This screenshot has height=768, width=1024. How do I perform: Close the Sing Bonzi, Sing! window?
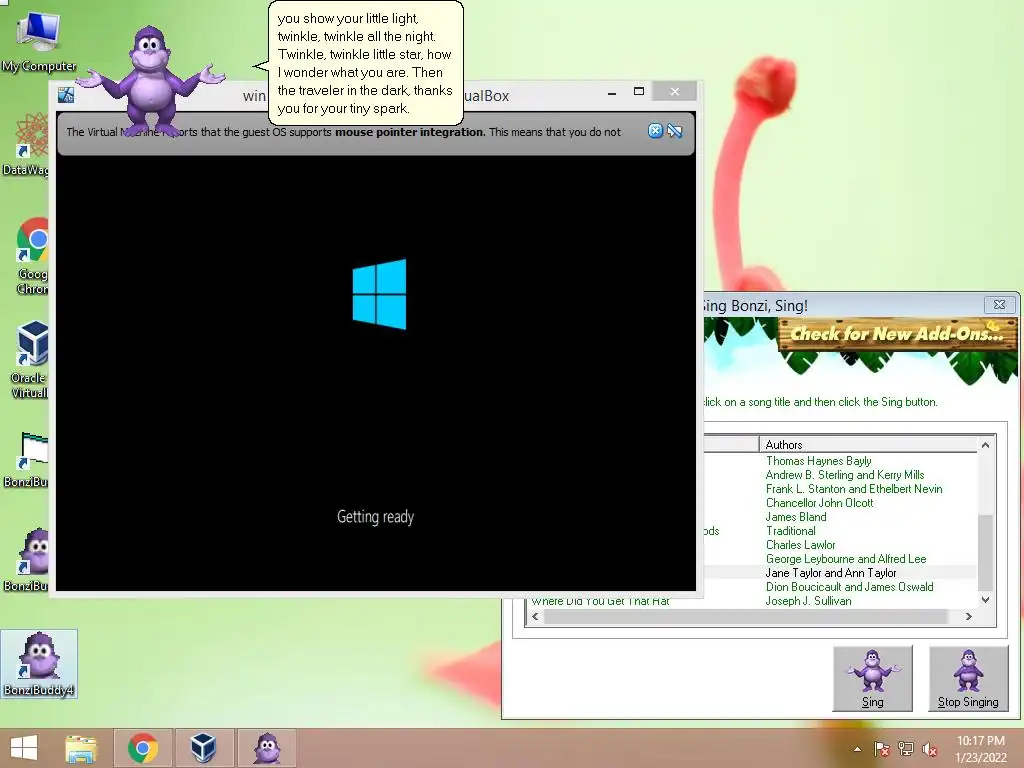click(999, 305)
